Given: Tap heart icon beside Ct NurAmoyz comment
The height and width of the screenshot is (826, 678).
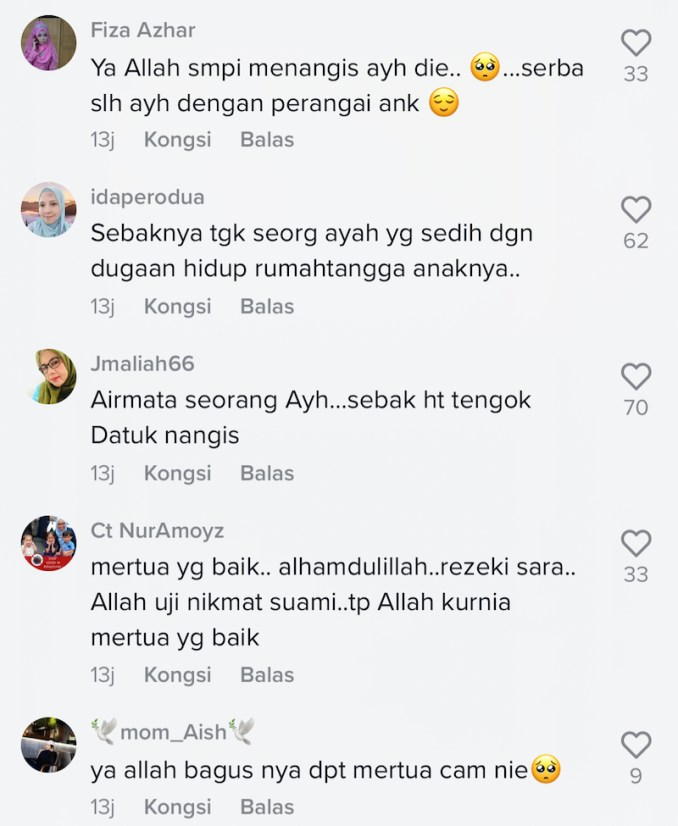Looking at the screenshot, I should pos(636,543).
